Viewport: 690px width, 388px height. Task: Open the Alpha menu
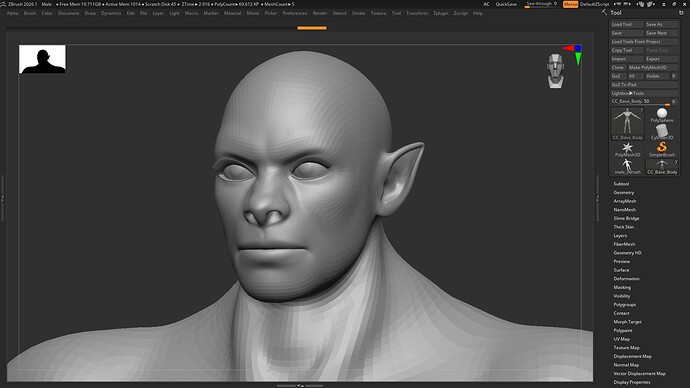tap(12, 13)
